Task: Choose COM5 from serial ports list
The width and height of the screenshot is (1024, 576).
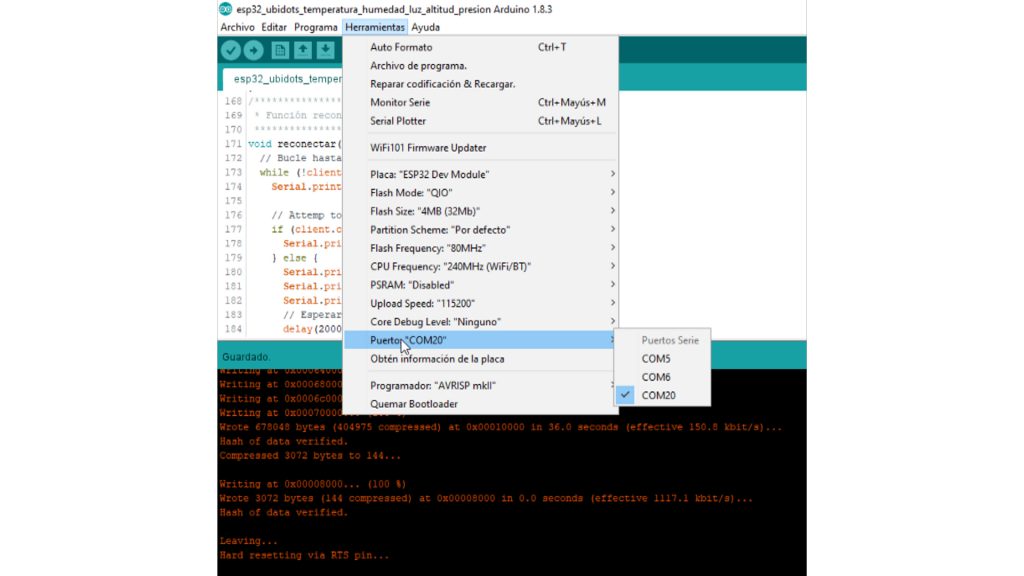Action: pos(656,358)
